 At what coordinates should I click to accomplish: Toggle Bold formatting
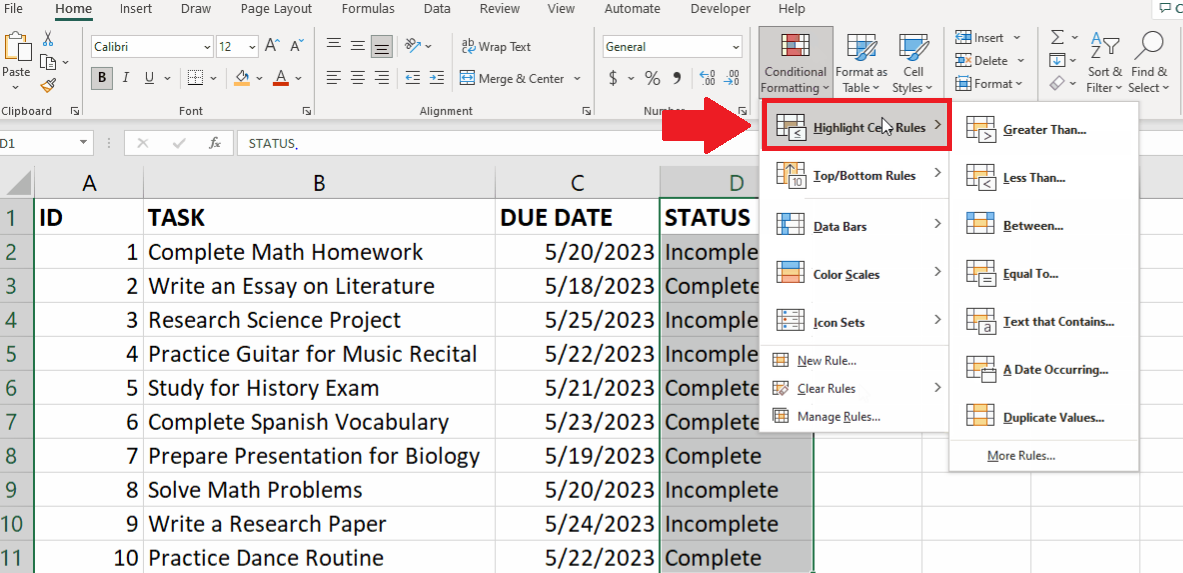(102, 78)
